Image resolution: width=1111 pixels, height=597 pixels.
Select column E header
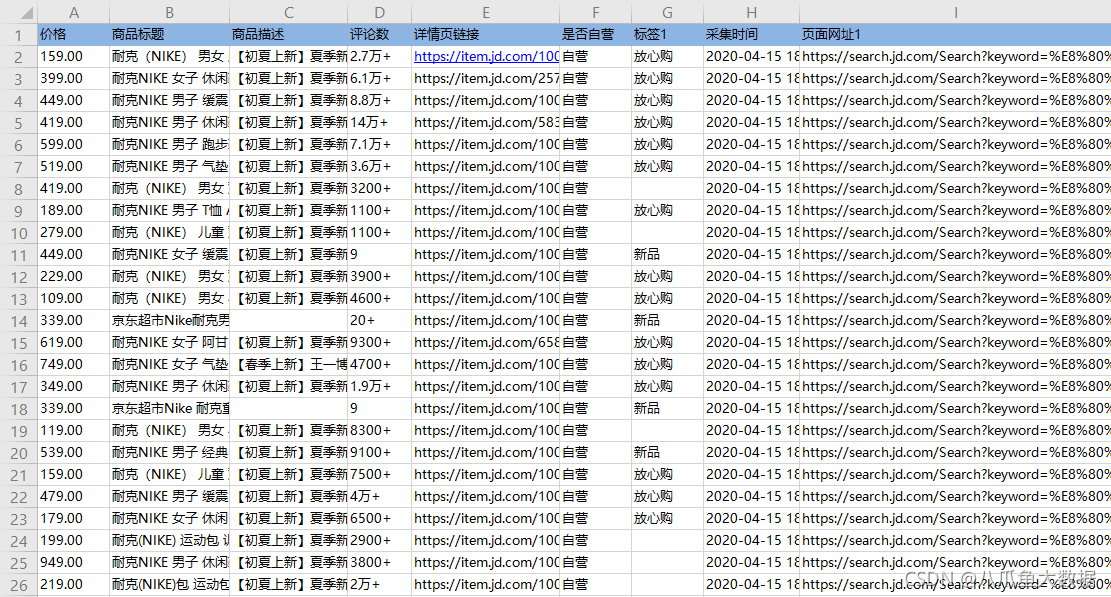[x=485, y=12]
